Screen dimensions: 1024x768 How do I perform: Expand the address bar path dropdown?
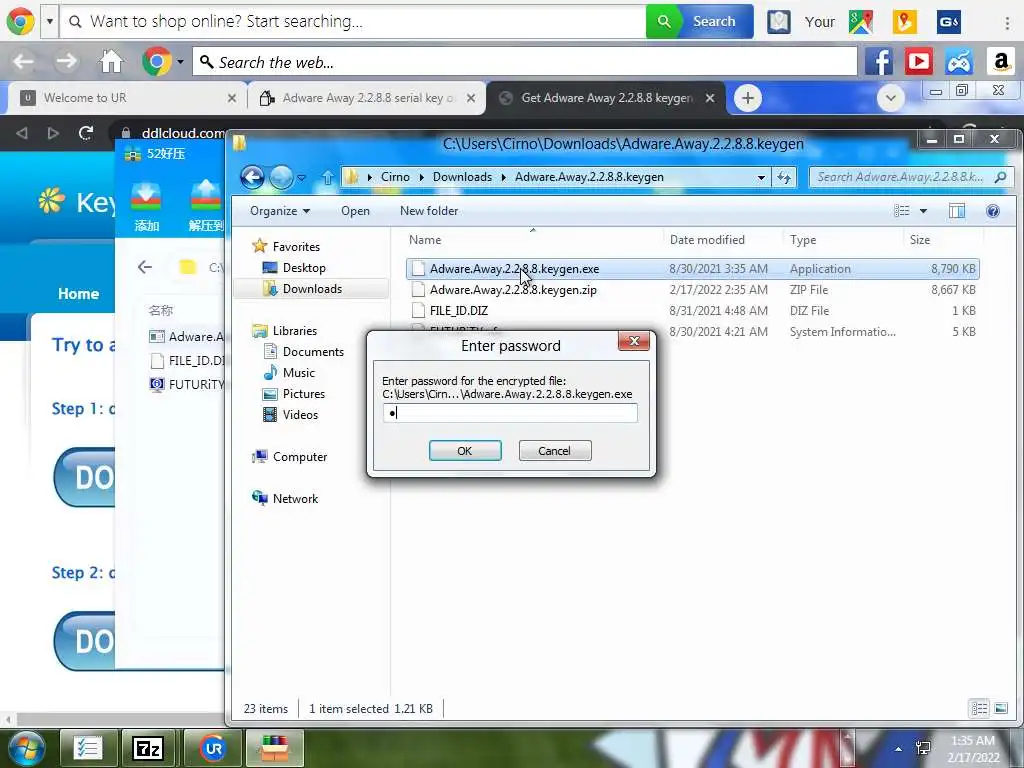761,177
